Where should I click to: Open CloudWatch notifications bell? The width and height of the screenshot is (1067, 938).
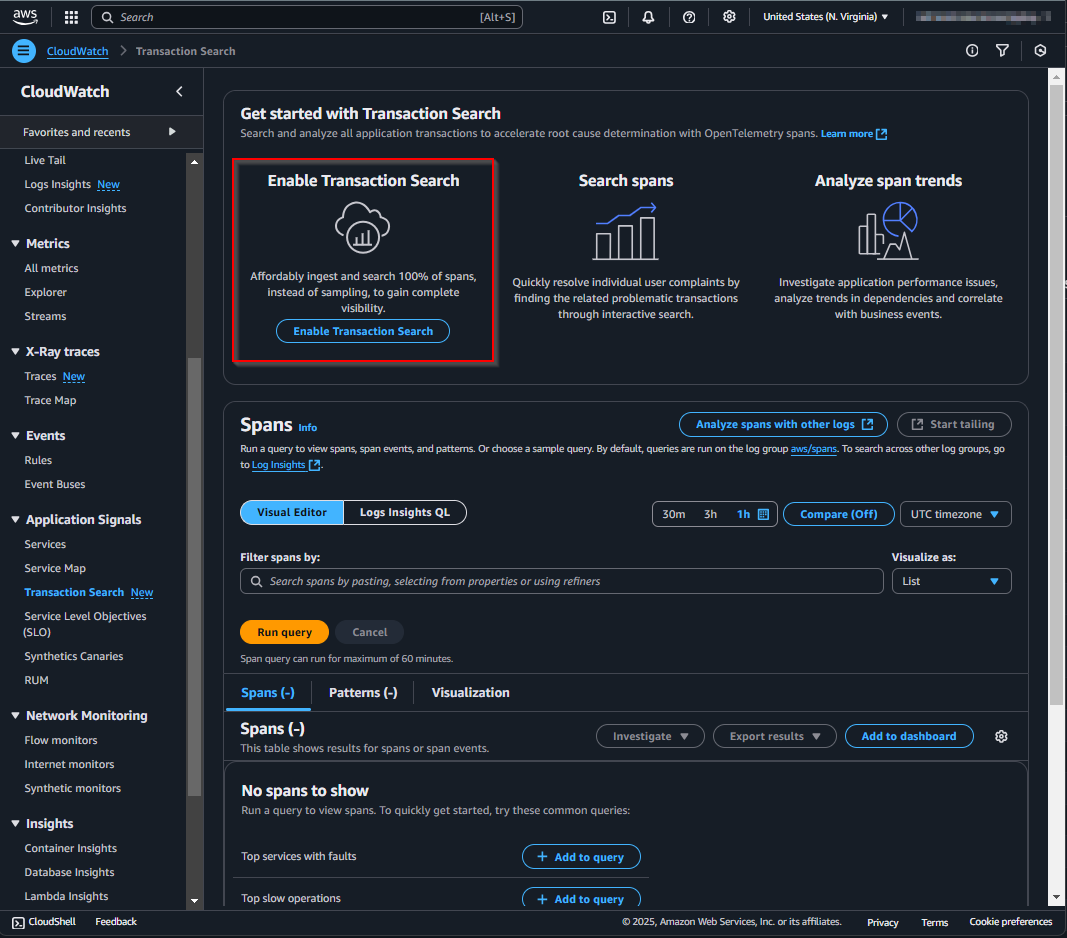[648, 16]
